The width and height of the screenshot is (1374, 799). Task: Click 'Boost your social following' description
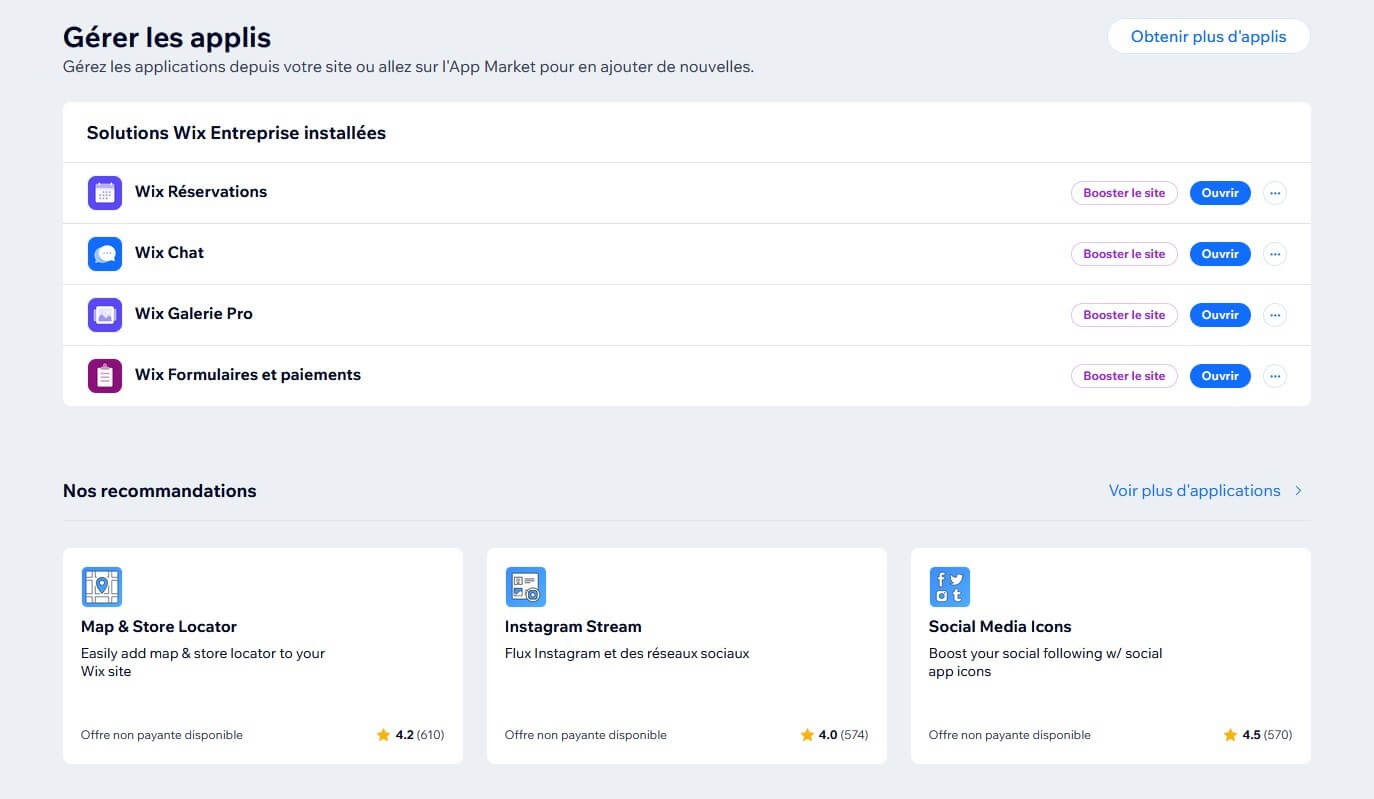pyautogui.click(x=1046, y=663)
